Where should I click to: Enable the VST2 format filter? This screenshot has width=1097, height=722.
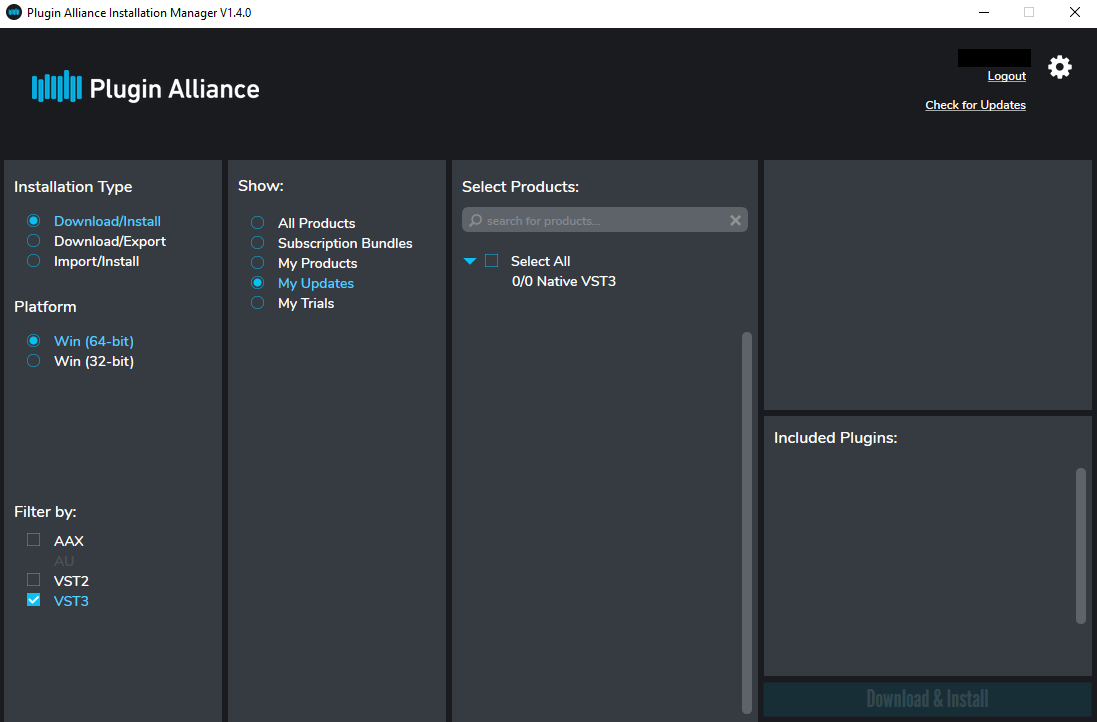click(33, 580)
